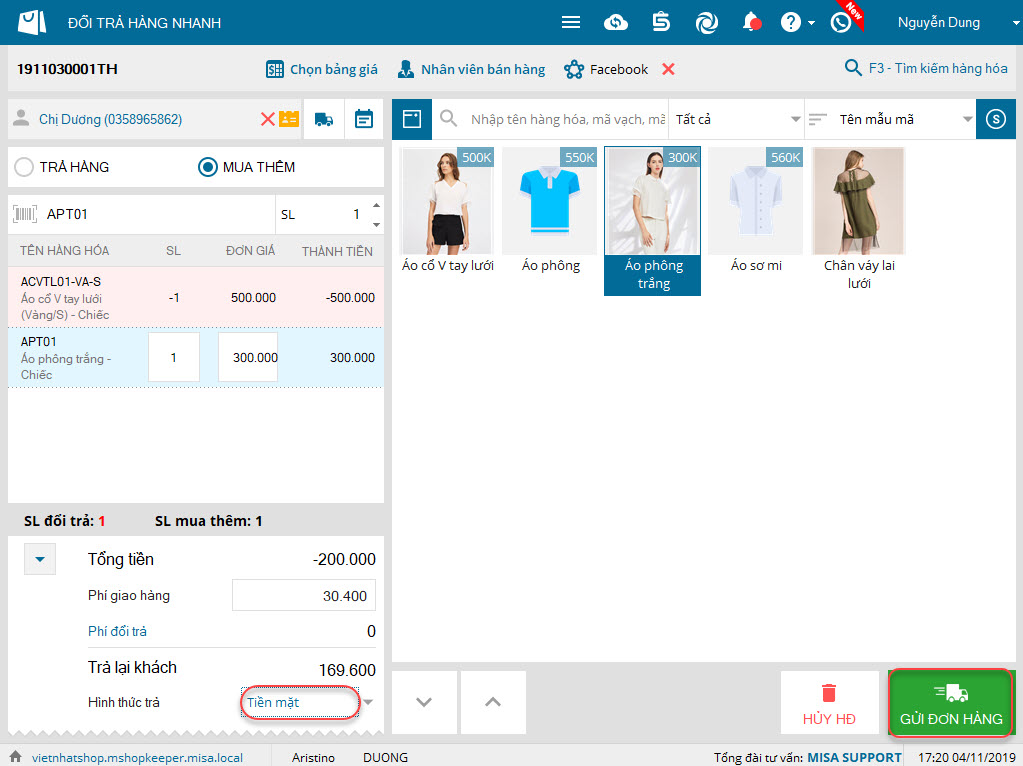This screenshot has width=1023, height=766.
Task: Select product Chân váy lai lưới
Action: pos(859,219)
